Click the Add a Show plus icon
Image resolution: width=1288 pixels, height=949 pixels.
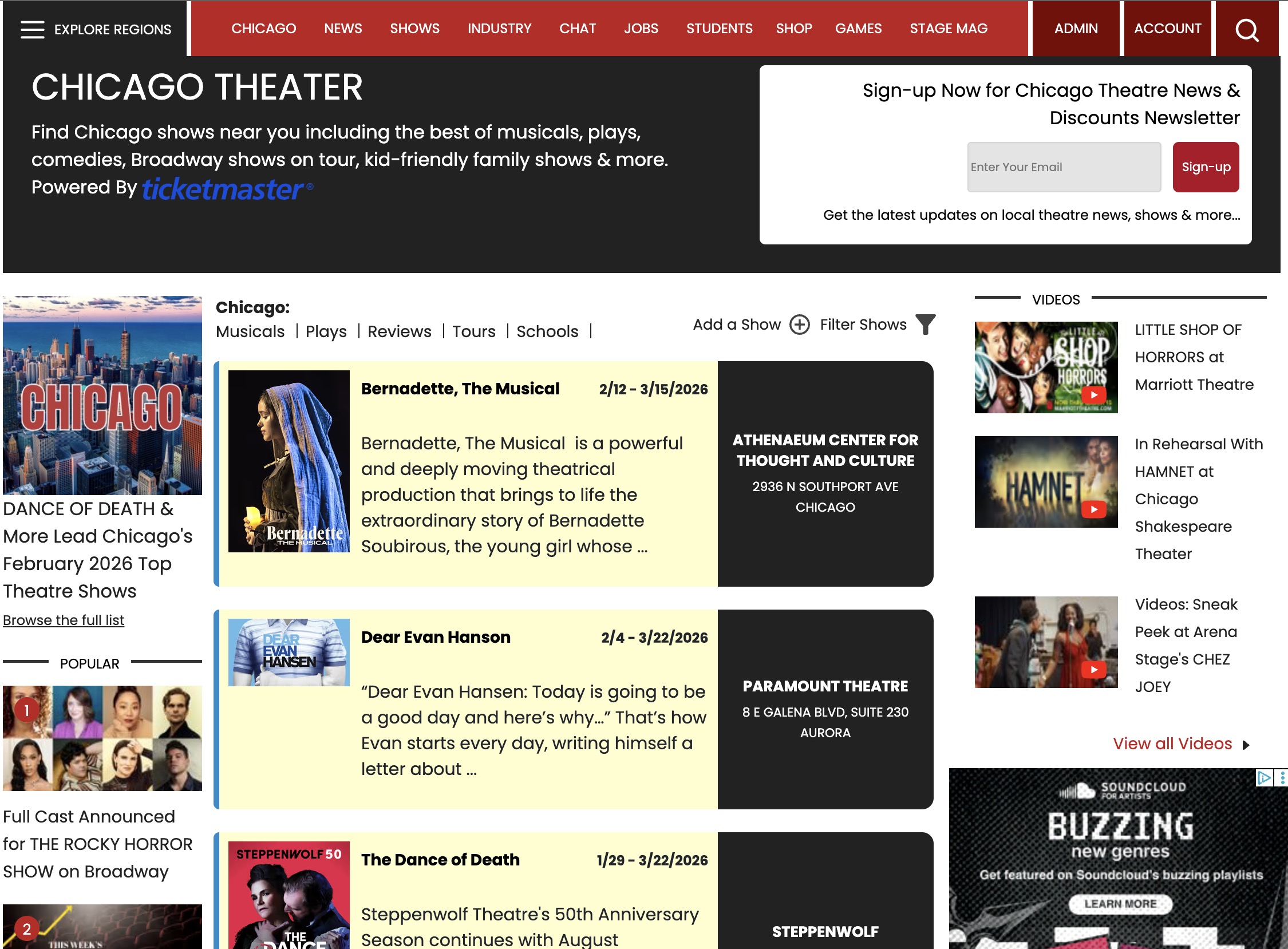pyautogui.click(x=799, y=325)
